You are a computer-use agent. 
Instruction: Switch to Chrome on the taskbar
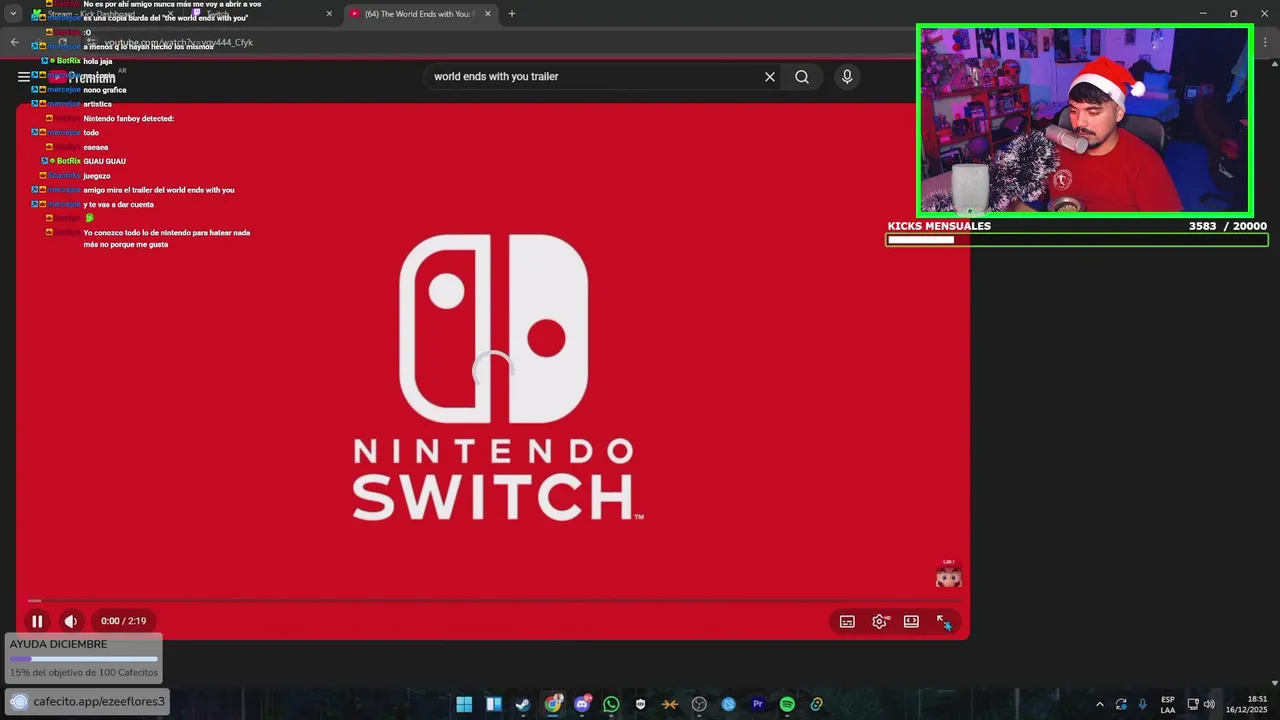(x=553, y=704)
